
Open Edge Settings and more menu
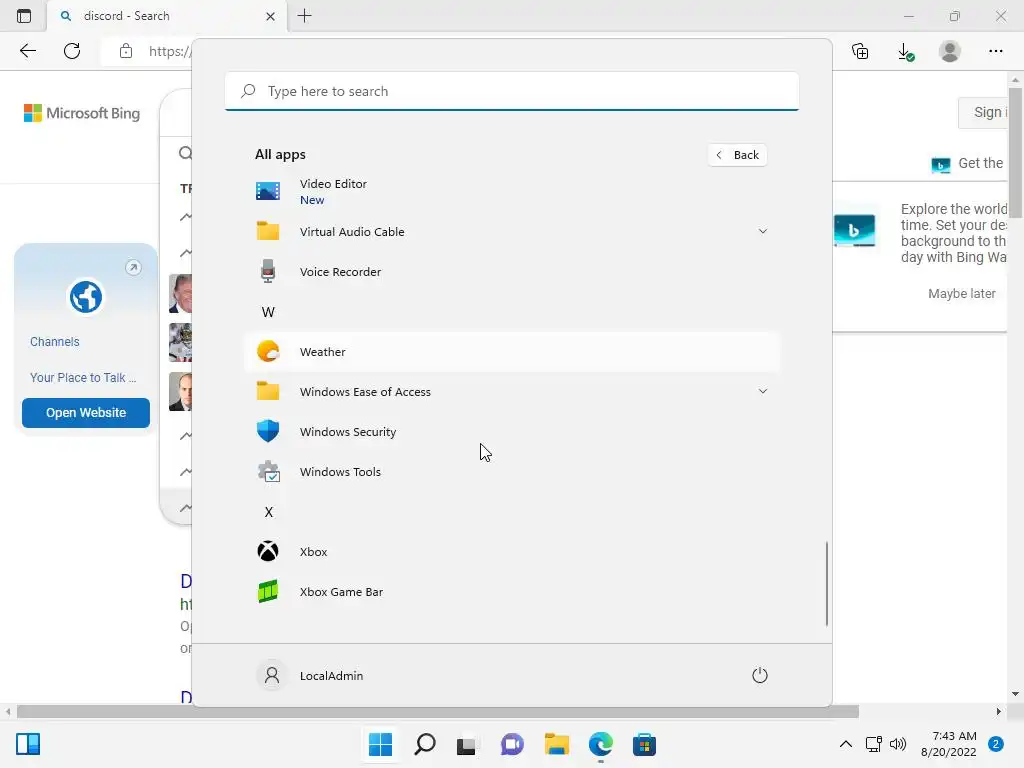pos(995,51)
